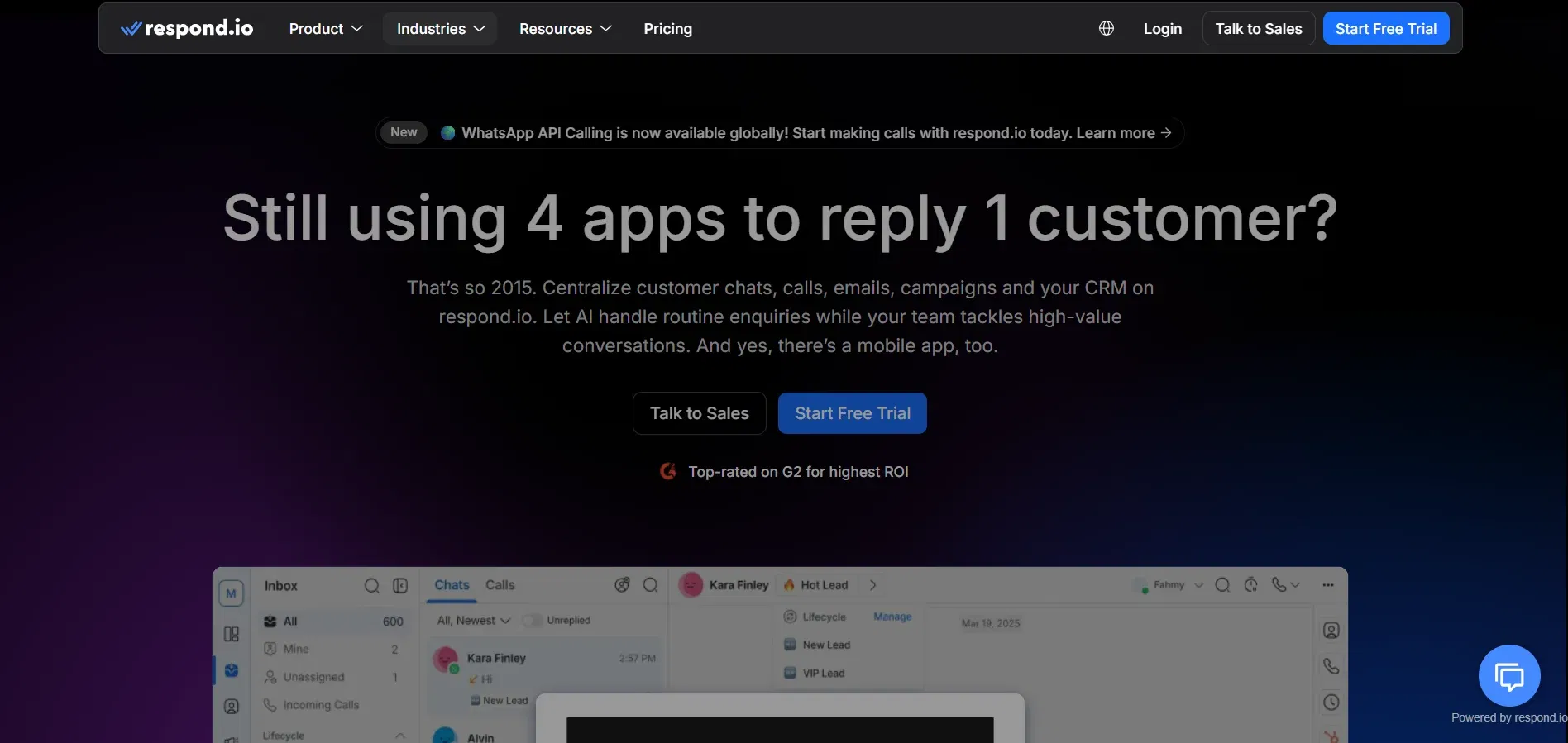Click Powered by respond.io text
The width and height of the screenshot is (1568, 743).
click(x=1509, y=717)
